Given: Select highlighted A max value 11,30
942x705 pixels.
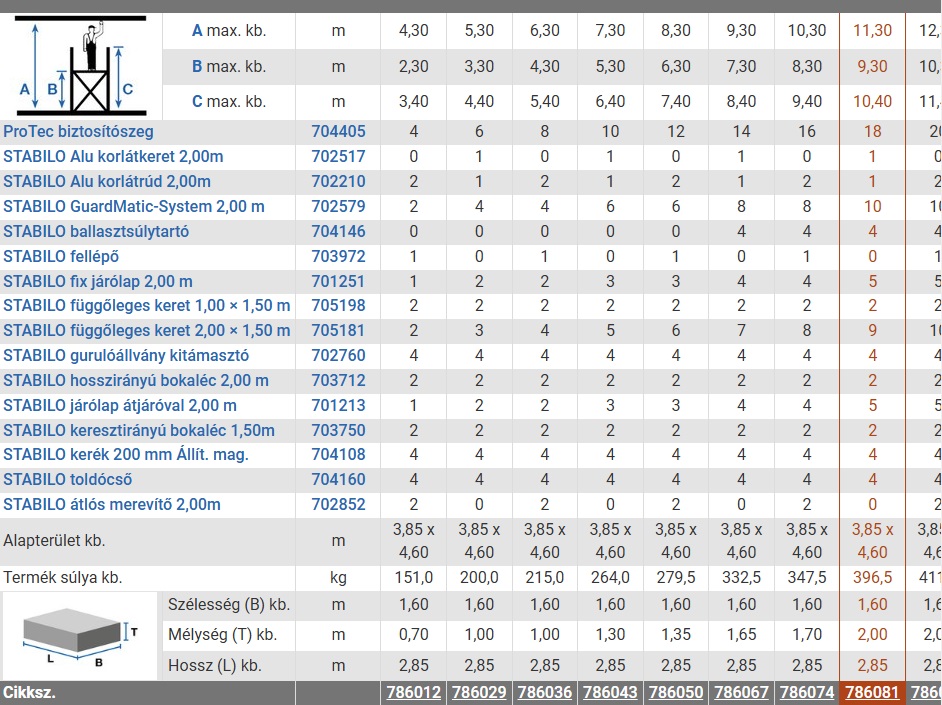Looking at the screenshot, I should click(x=872, y=31).
